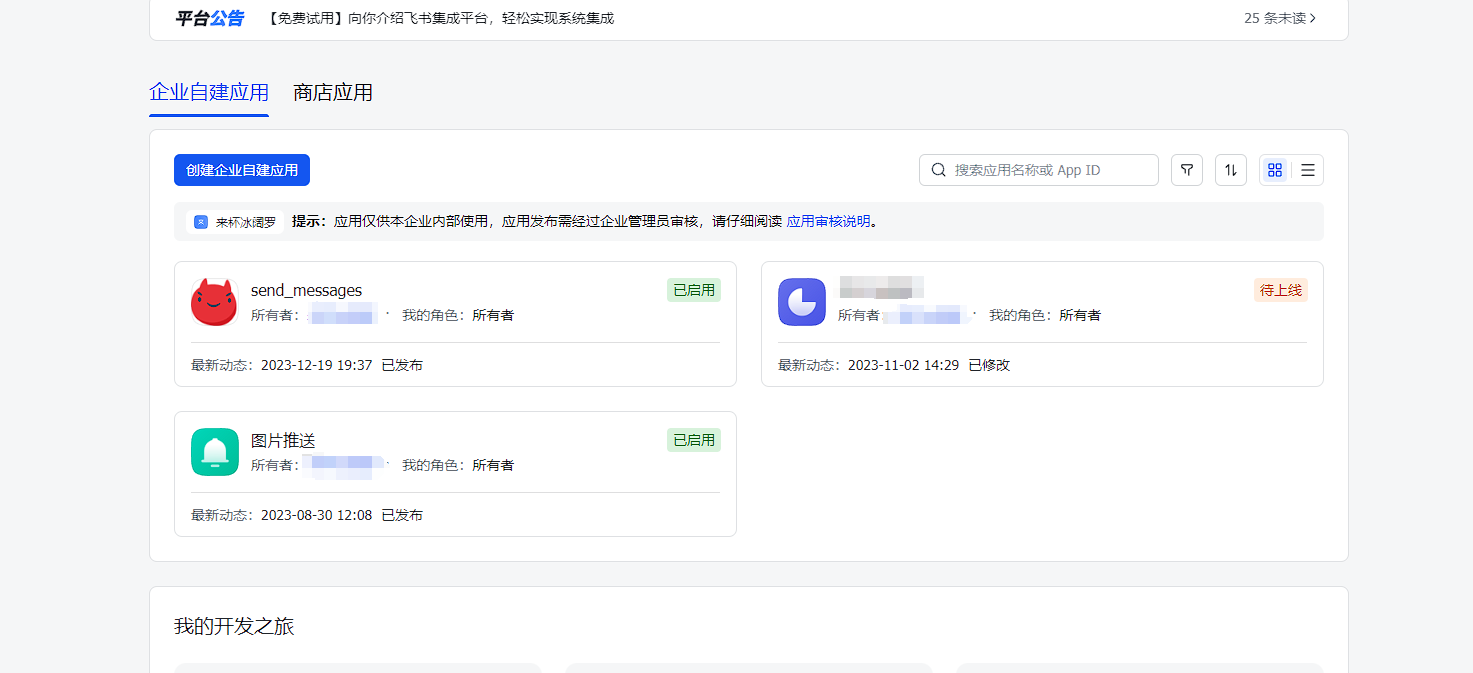The image size is (1473, 673).
Task: Click the 待上线 status badge
Action: (1280, 290)
